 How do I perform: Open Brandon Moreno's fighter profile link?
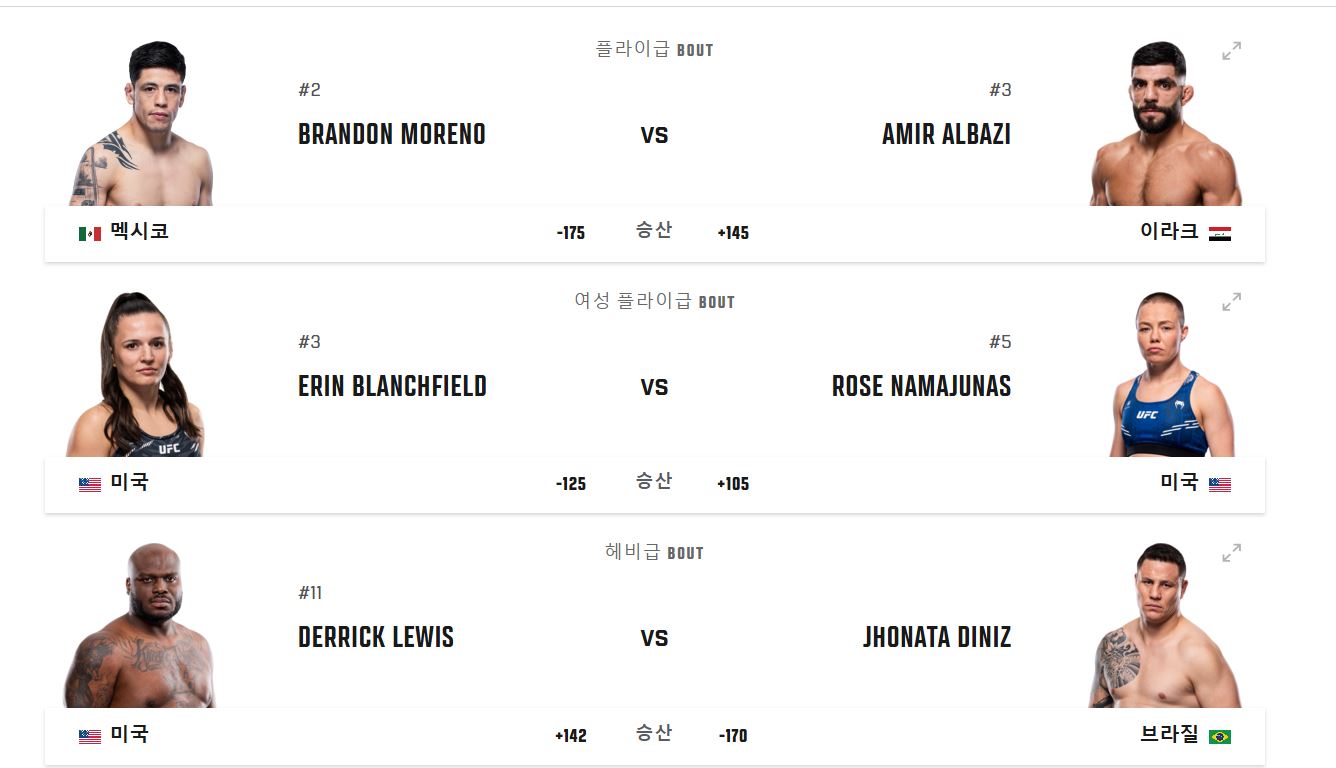pyautogui.click(x=392, y=135)
